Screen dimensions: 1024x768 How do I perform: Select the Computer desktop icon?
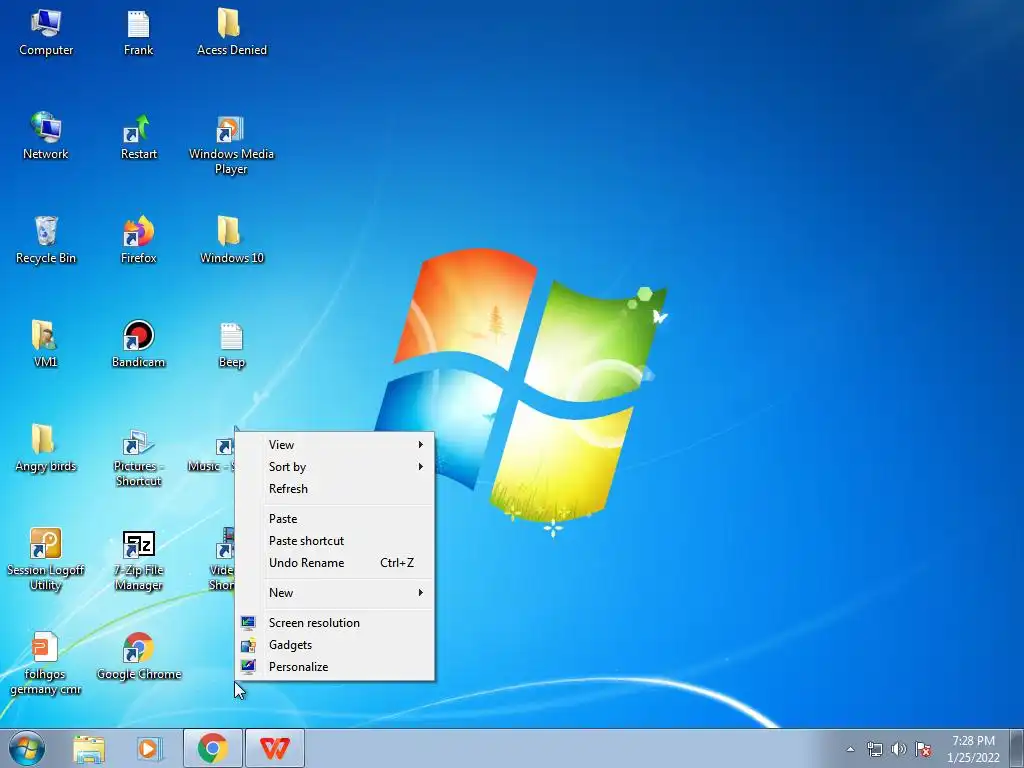pos(46,33)
